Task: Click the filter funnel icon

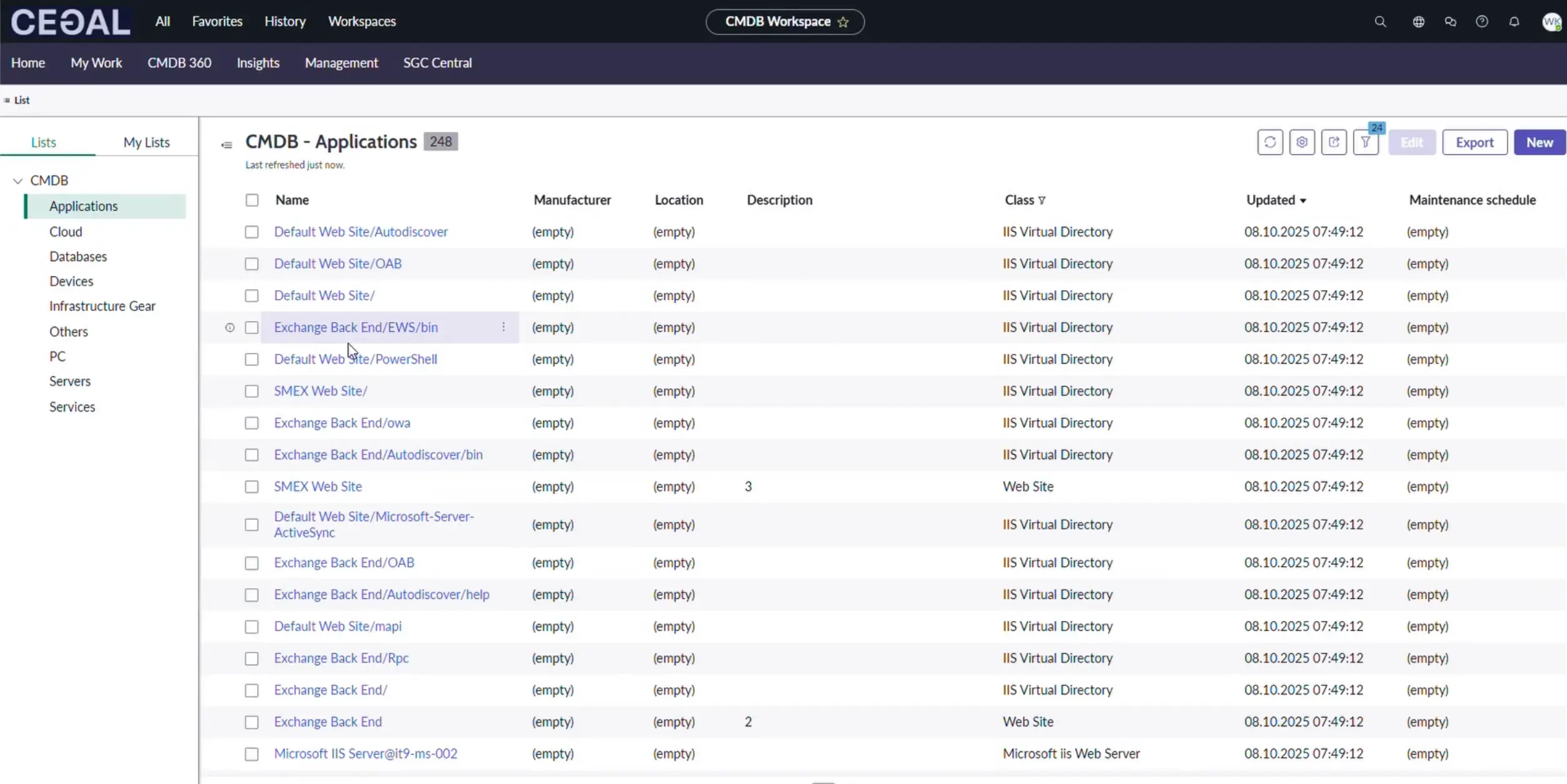Action: (x=1366, y=143)
